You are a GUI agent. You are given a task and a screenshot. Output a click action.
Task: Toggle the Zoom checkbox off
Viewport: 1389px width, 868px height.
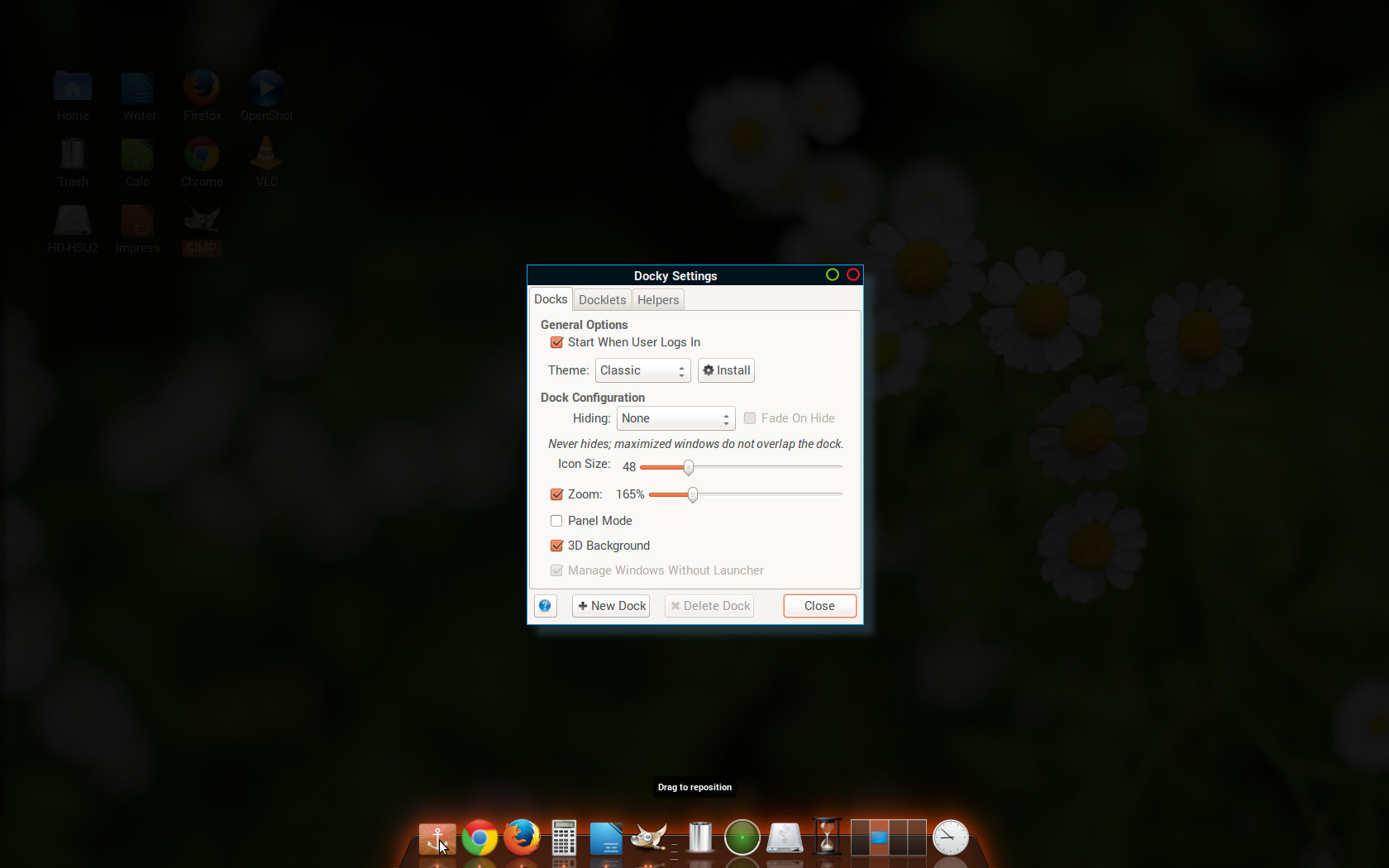click(557, 494)
